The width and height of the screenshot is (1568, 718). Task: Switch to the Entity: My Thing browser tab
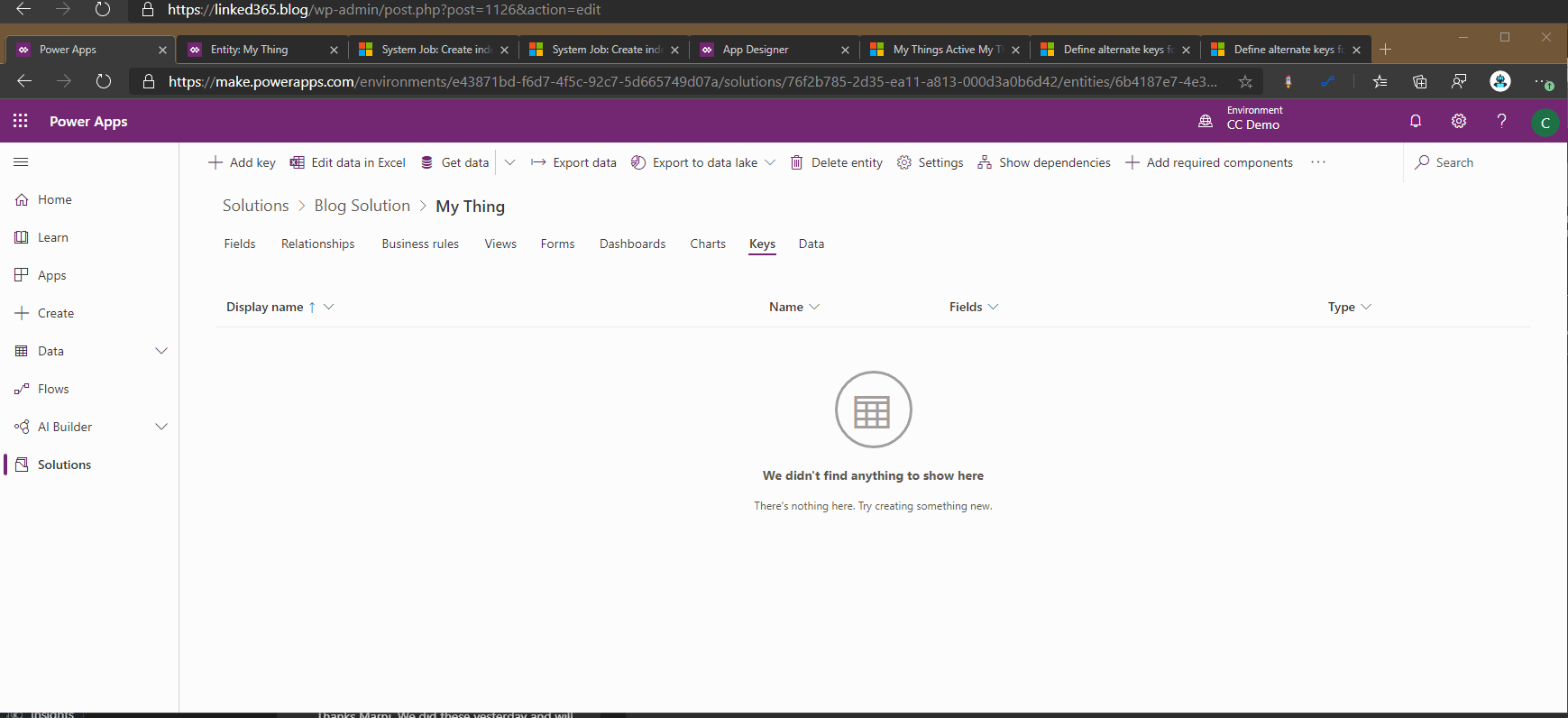coord(263,50)
